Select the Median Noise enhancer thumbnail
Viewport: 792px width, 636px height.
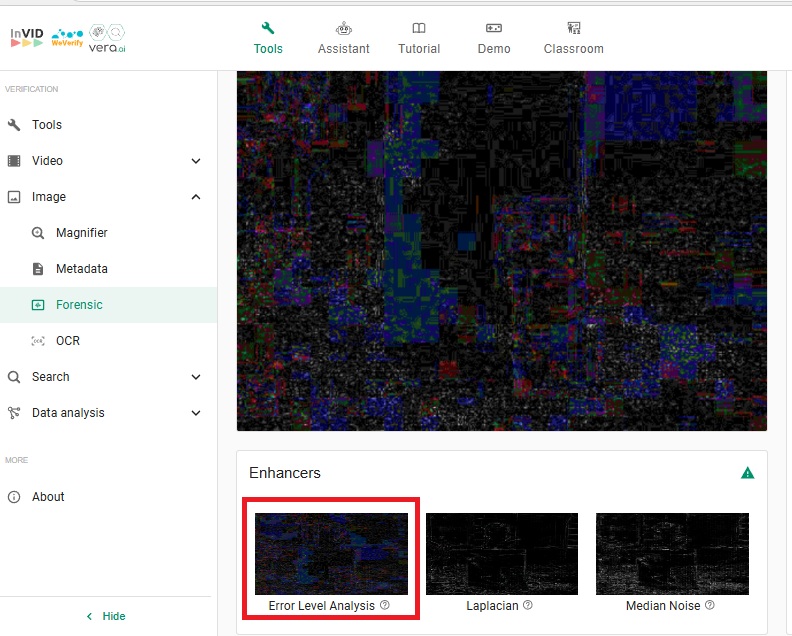pos(672,554)
